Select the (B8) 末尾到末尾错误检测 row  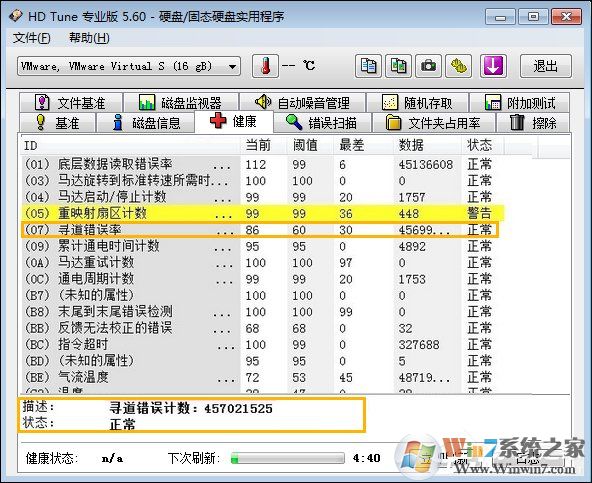[x=262, y=312]
